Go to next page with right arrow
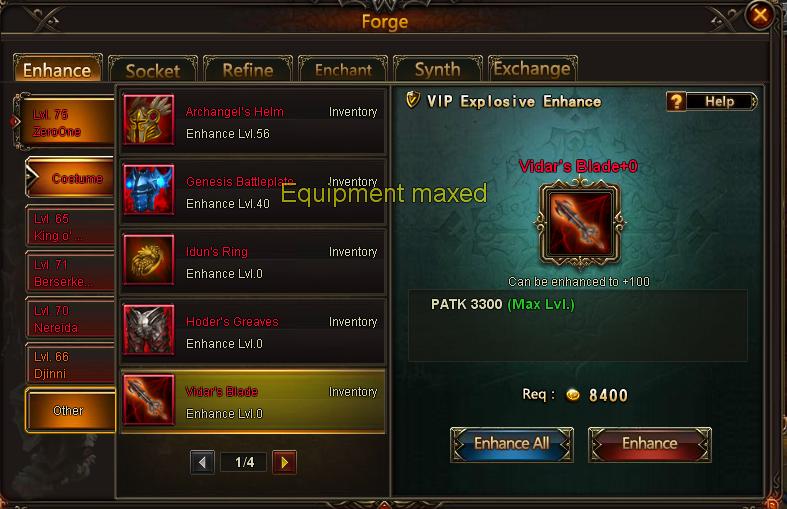The image size is (787, 509). pos(284,462)
